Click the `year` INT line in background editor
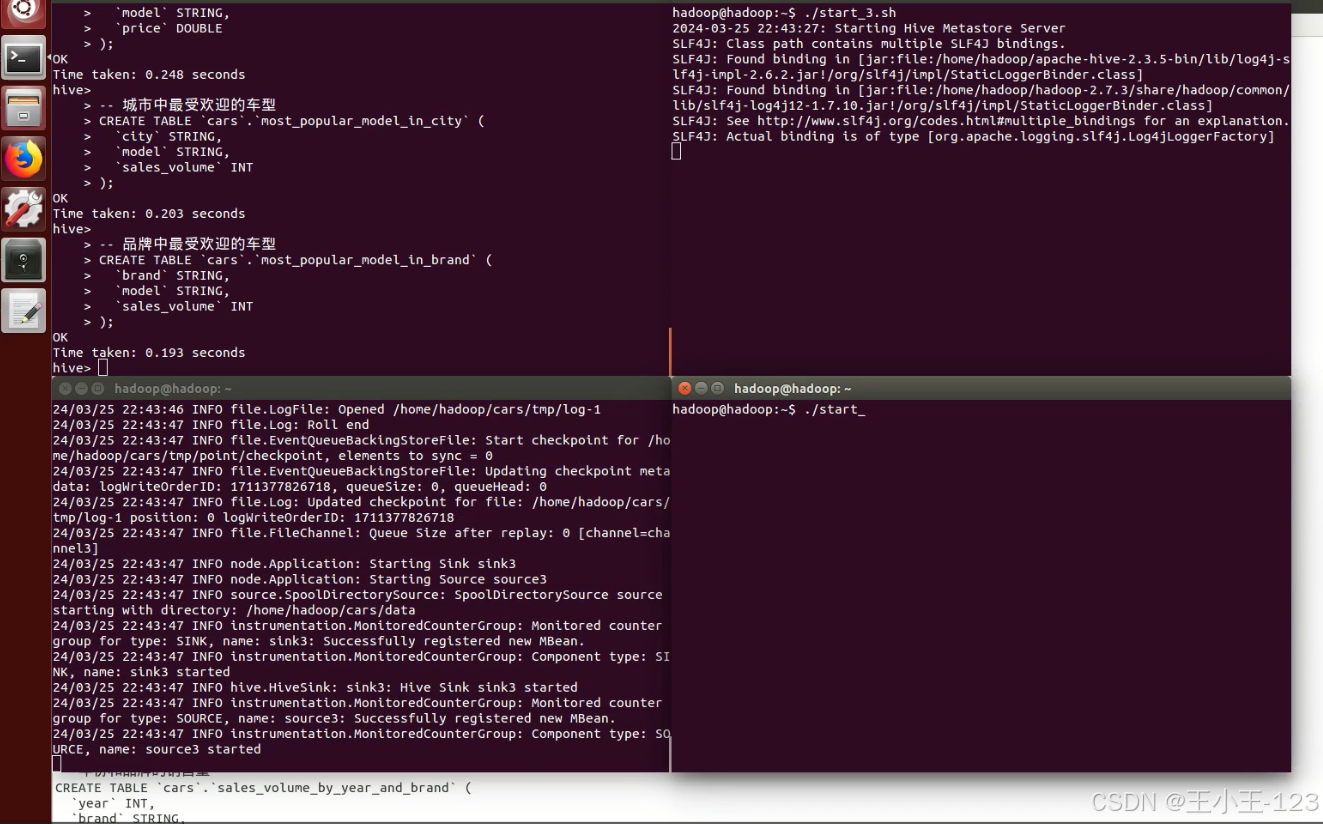The image size is (1323, 824). pyautogui.click(x=112, y=803)
